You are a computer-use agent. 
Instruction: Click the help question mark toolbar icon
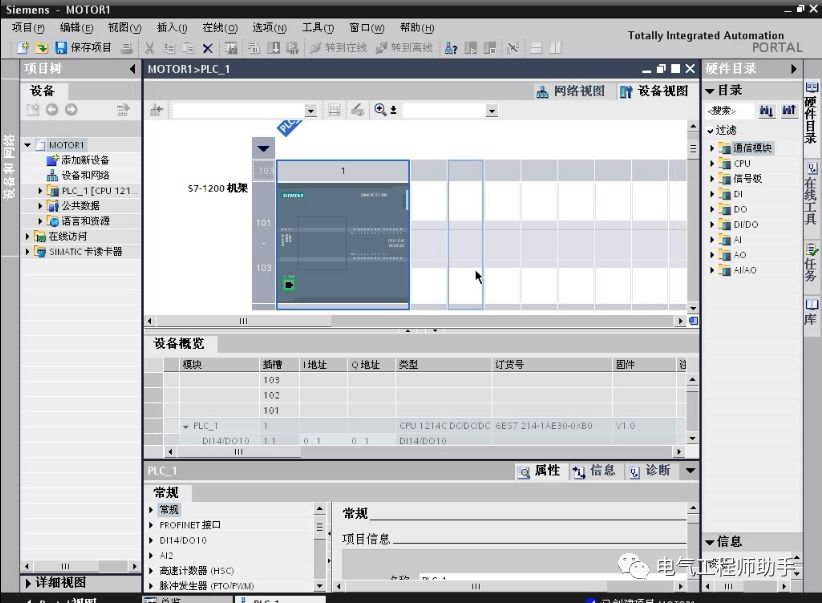[451, 48]
